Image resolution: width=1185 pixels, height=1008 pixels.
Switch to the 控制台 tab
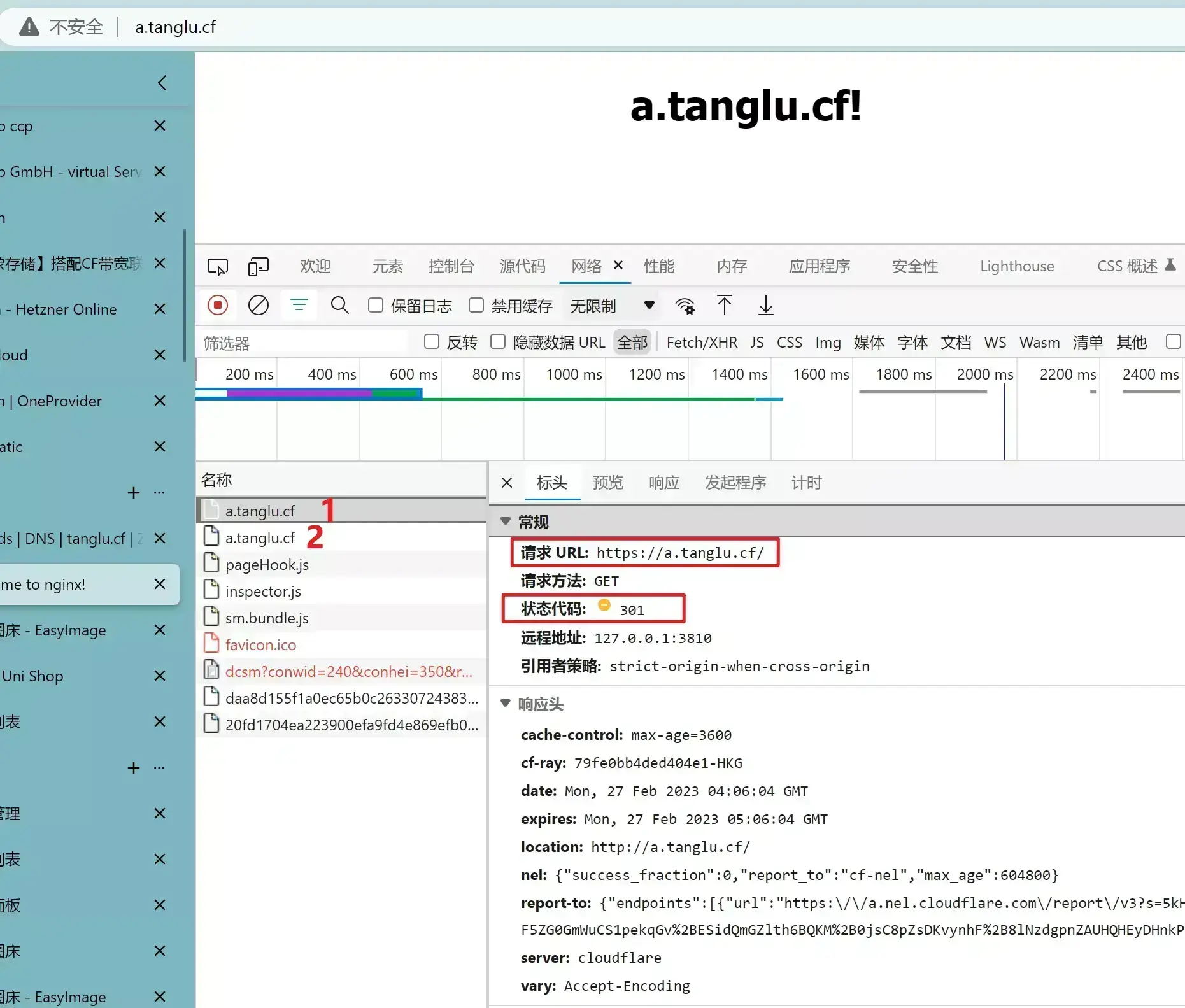coord(451,266)
